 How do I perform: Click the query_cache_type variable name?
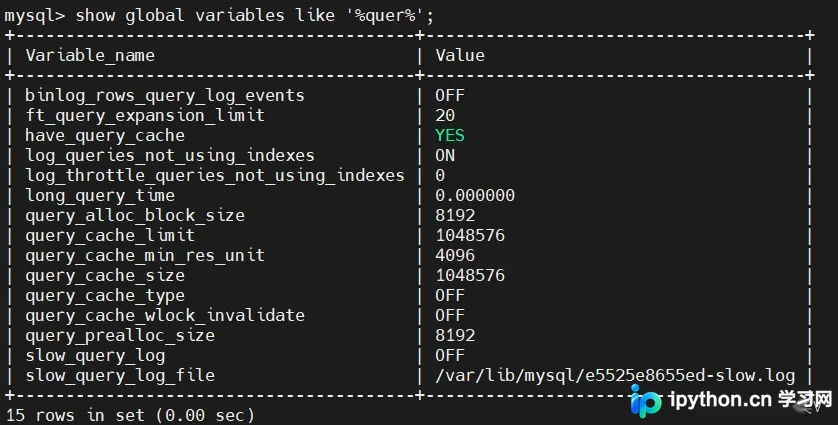click(105, 296)
